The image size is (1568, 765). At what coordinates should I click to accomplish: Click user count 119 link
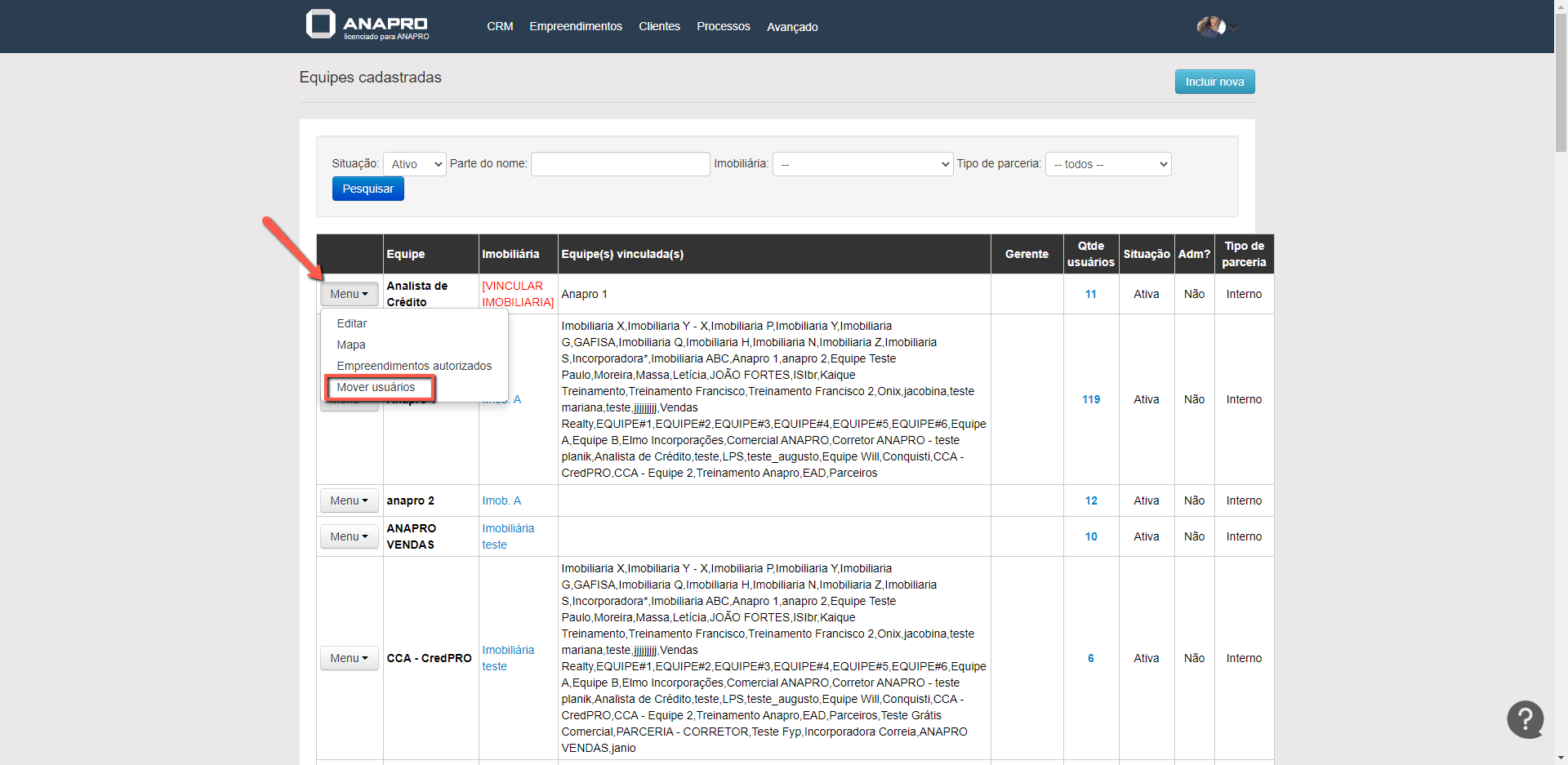(1091, 399)
